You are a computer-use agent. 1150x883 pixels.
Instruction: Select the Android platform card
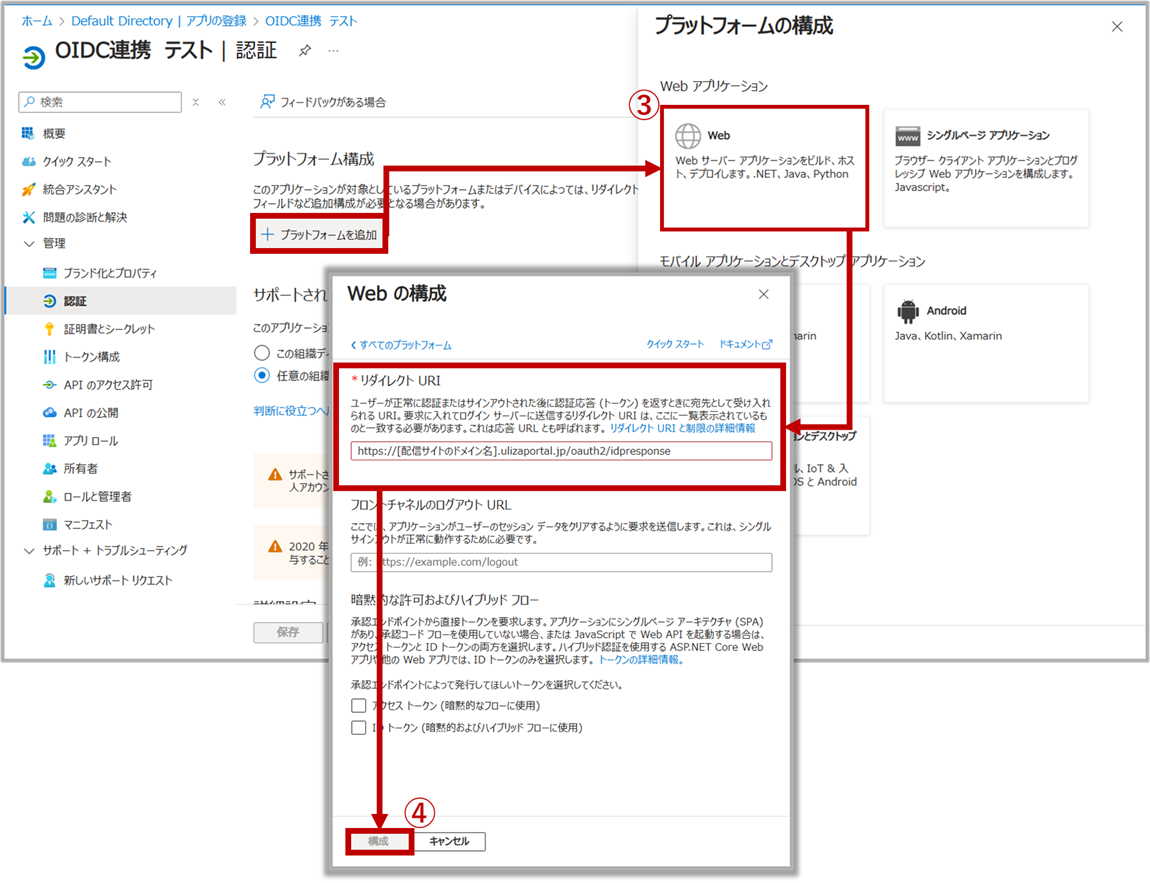pos(986,343)
